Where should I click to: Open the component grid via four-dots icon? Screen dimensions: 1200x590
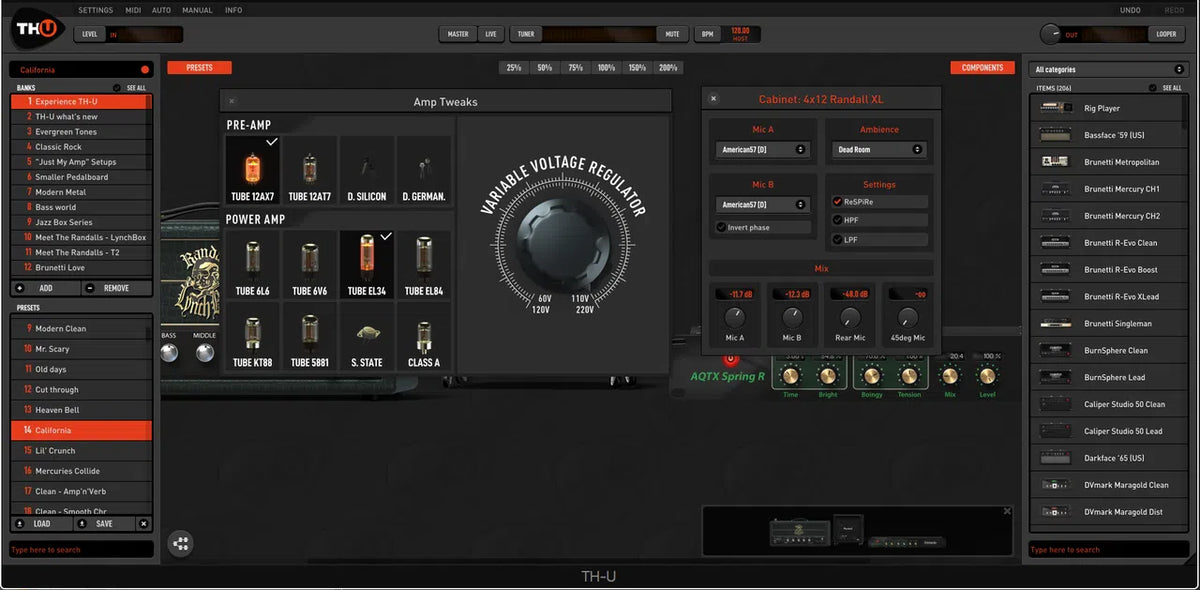tap(181, 543)
